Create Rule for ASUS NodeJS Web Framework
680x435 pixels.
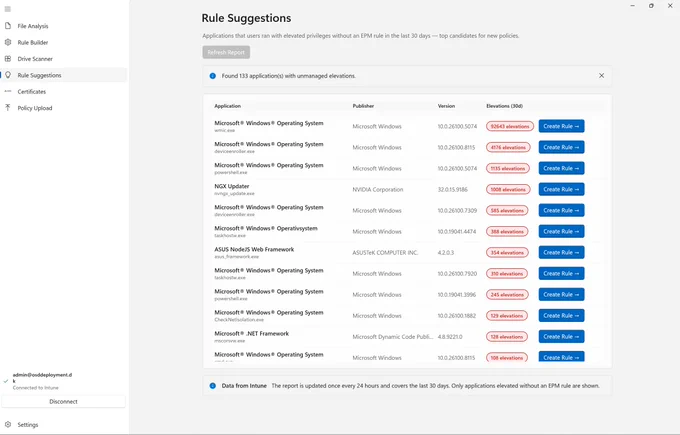(x=561, y=252)
